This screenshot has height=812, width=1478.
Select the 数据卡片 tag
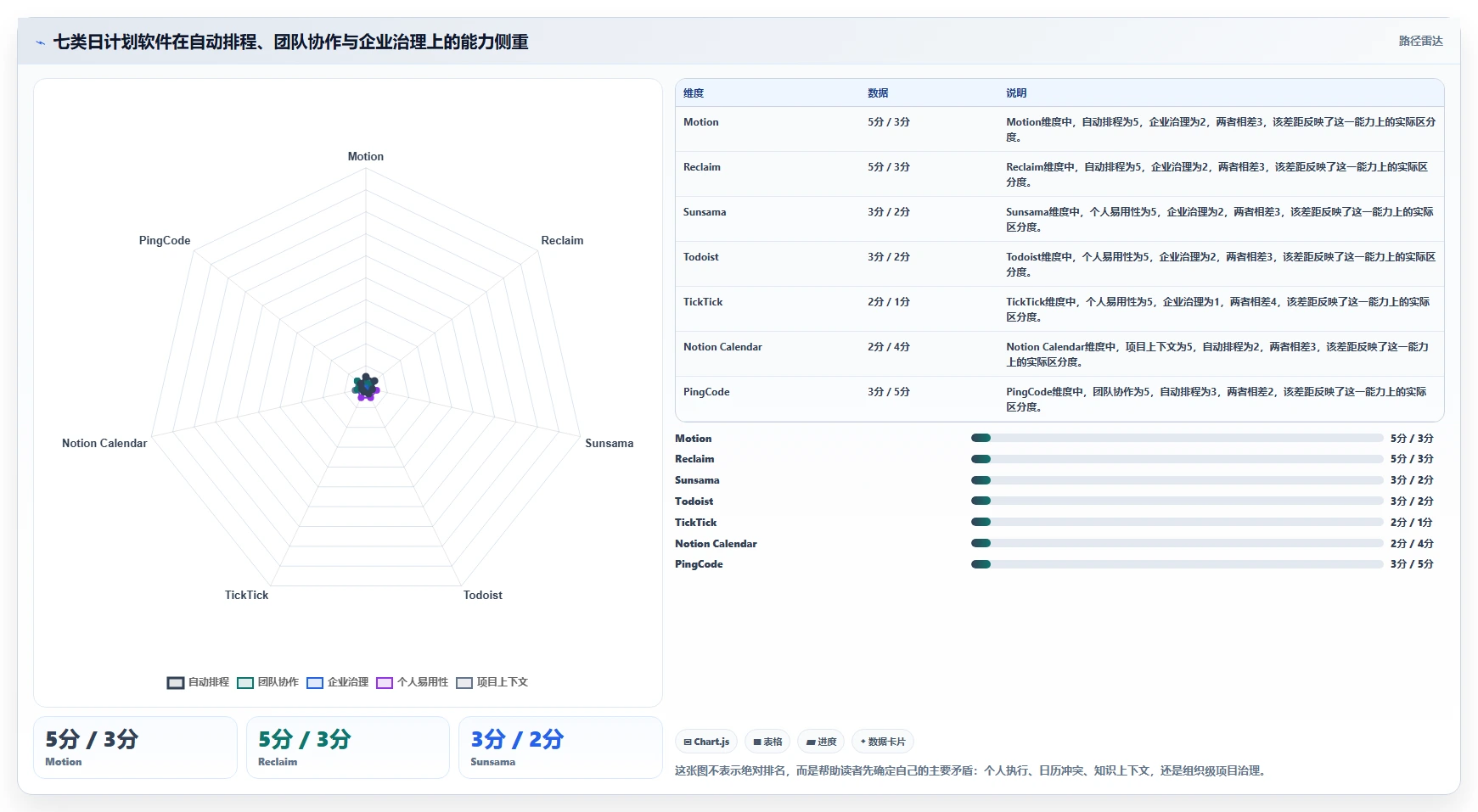(x=883, y=742)
